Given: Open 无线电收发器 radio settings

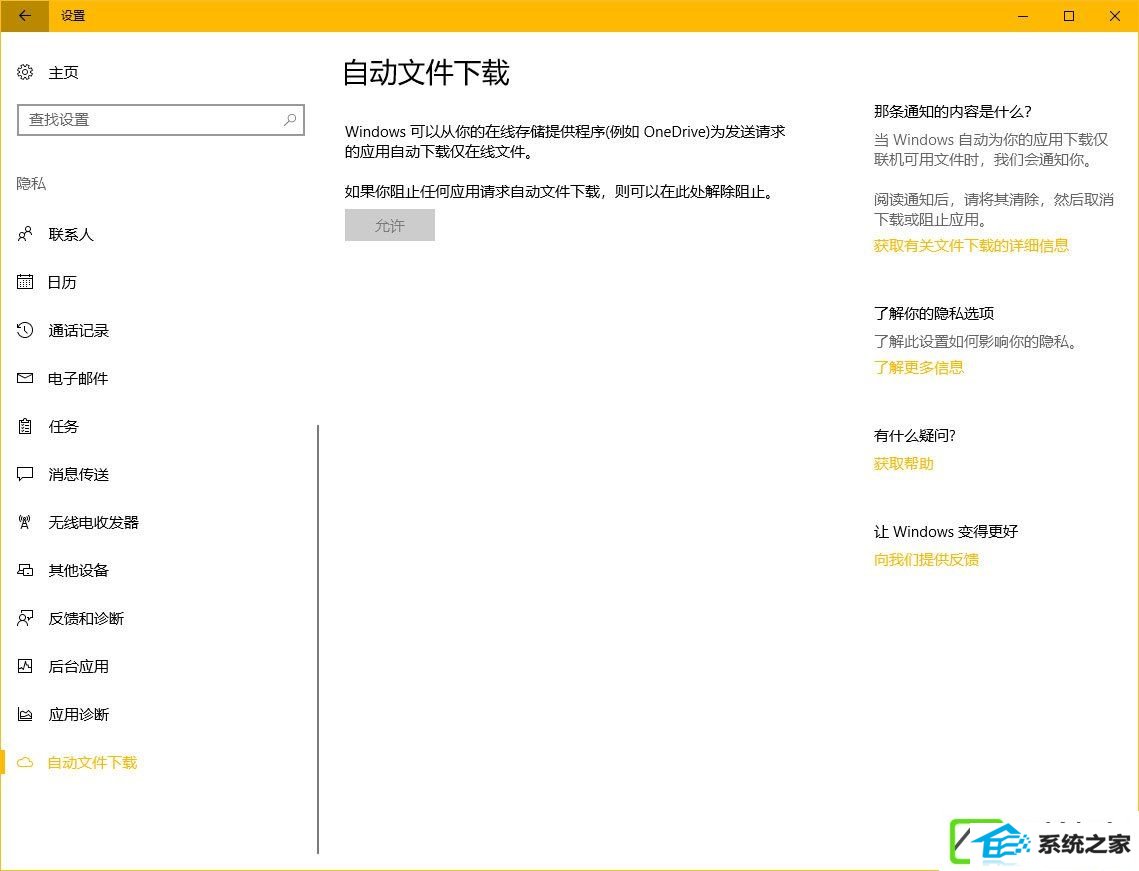Looking at the screenshot, I should [93, 522].
